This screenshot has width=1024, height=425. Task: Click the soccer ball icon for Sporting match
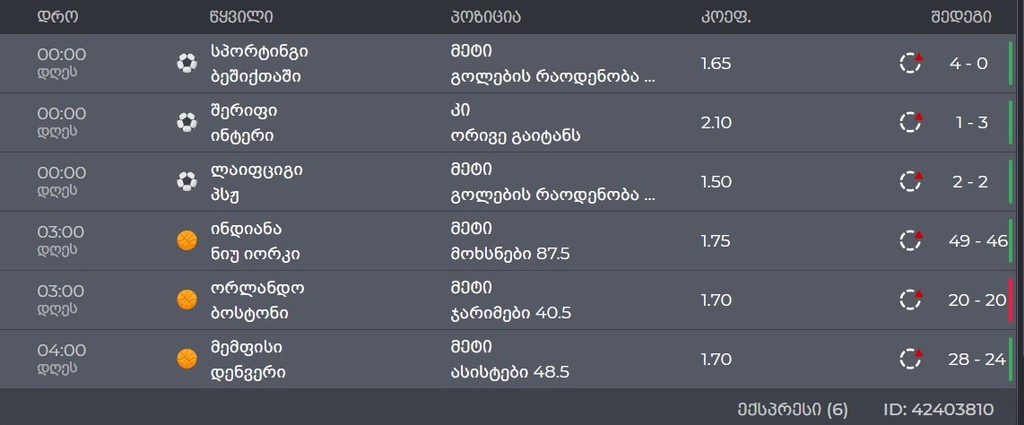(x=187, y=63)
